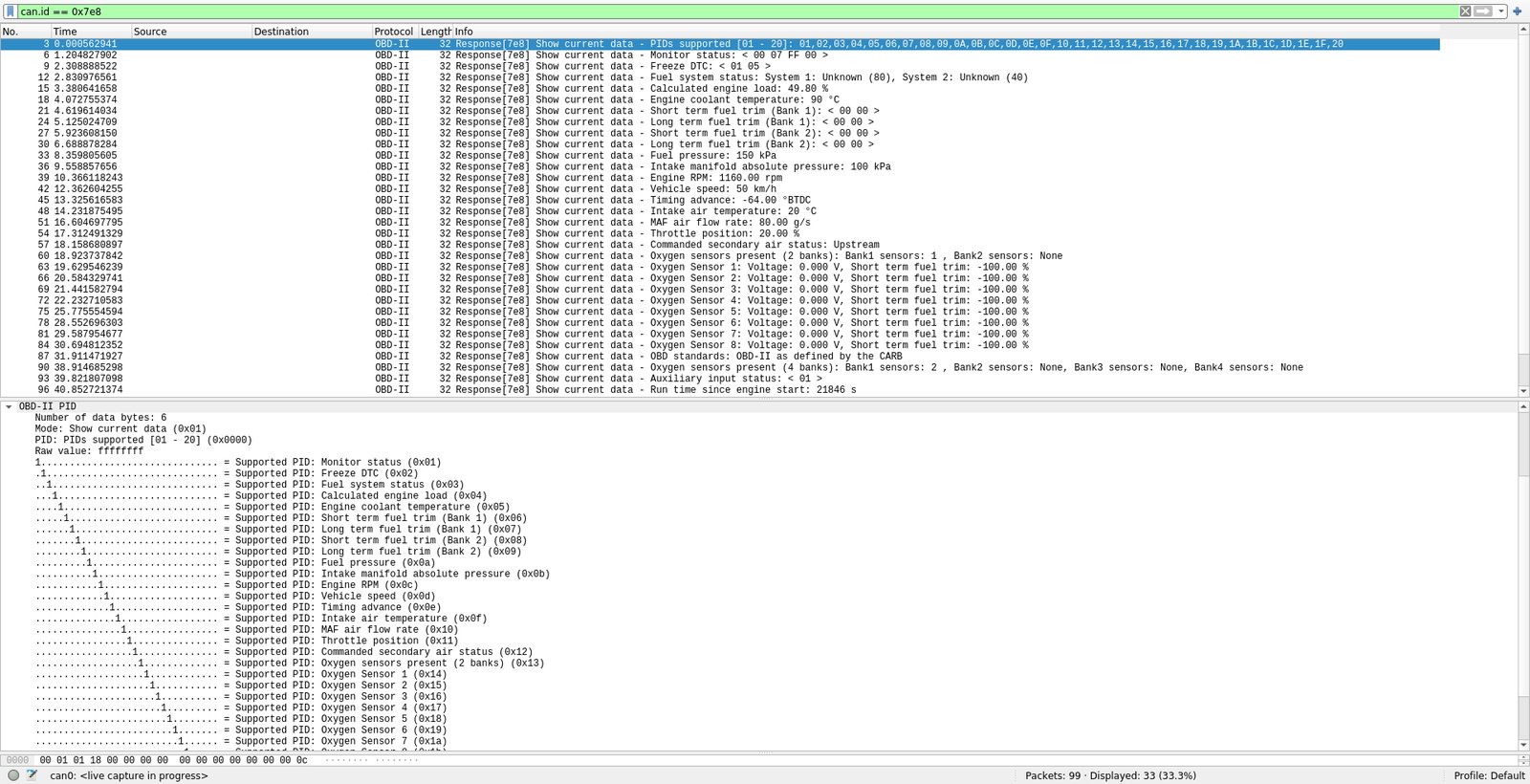Select Supported PID: MAF air flow rate (0x10)
Viewport: 1530px width, 784px height.
coord(247,630)
